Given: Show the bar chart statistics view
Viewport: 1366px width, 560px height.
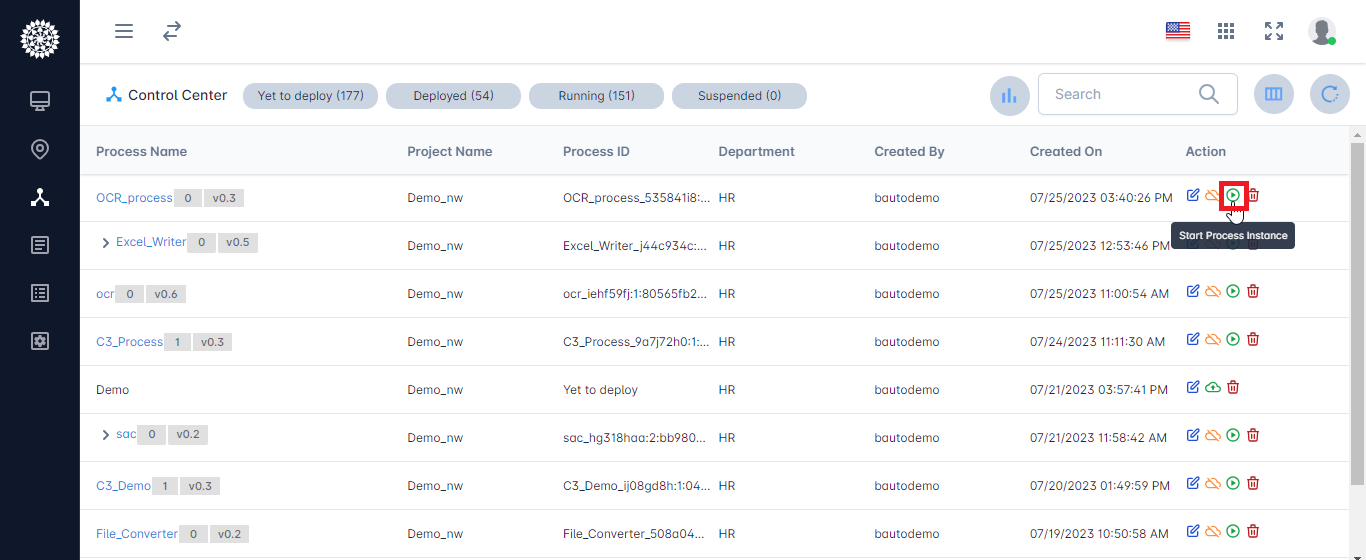Looking at the screenshot, I should click(1010, 96).
